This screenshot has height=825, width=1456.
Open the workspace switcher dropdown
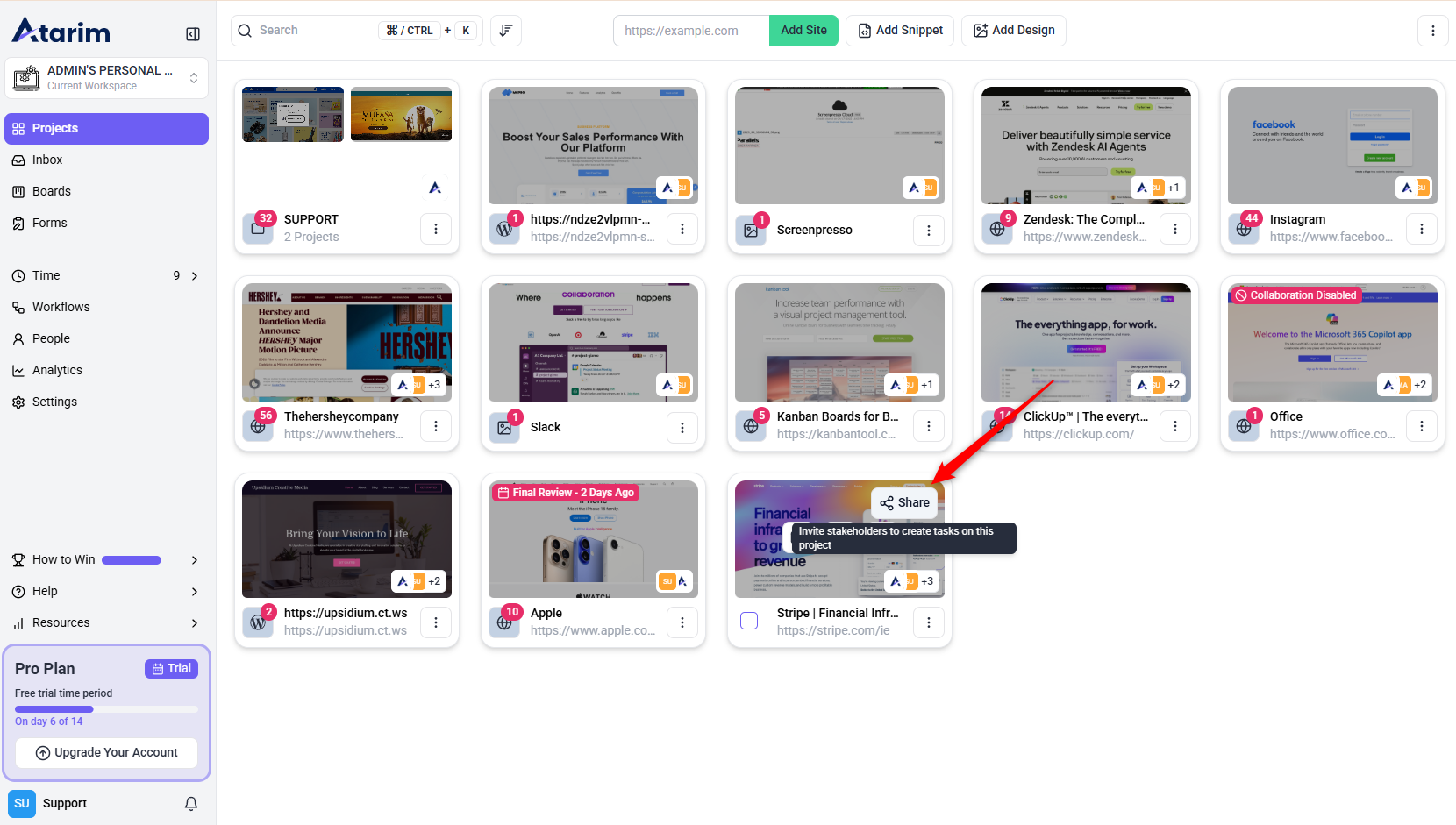click(106, 78)
